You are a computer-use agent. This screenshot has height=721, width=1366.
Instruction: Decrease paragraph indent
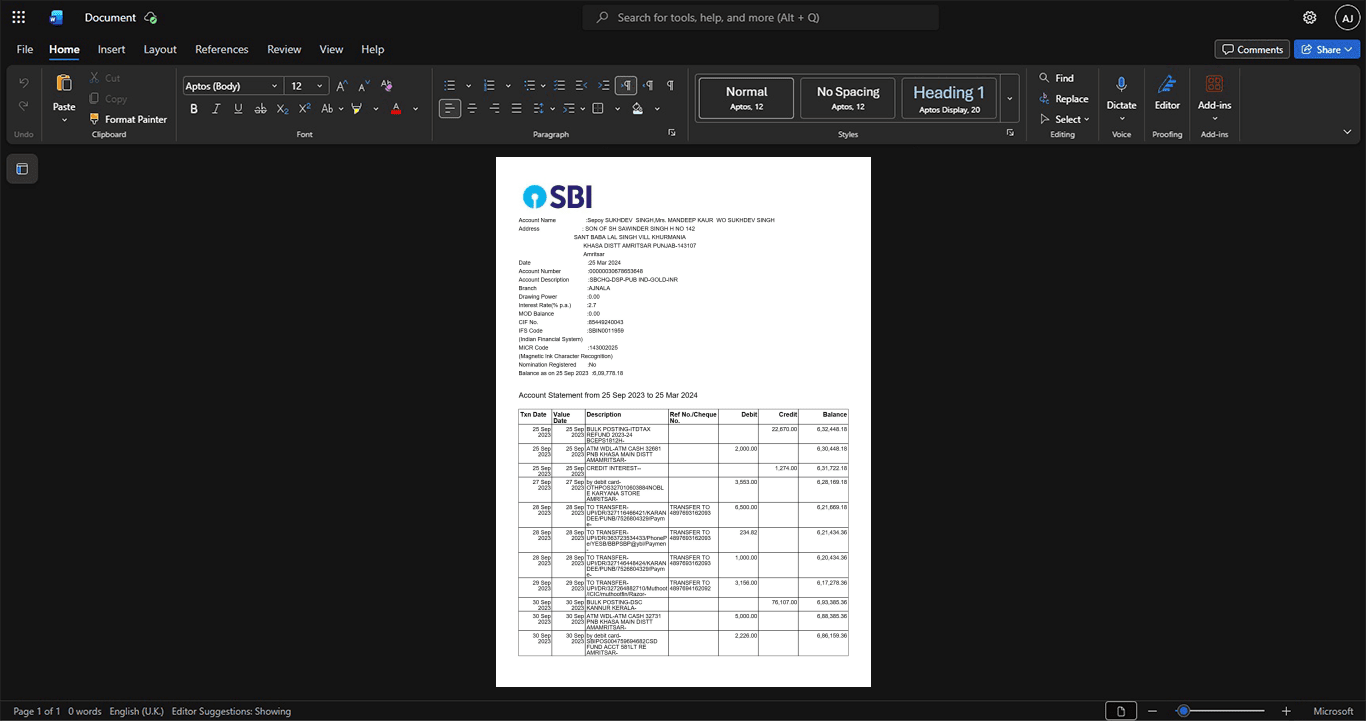(582, 86)
